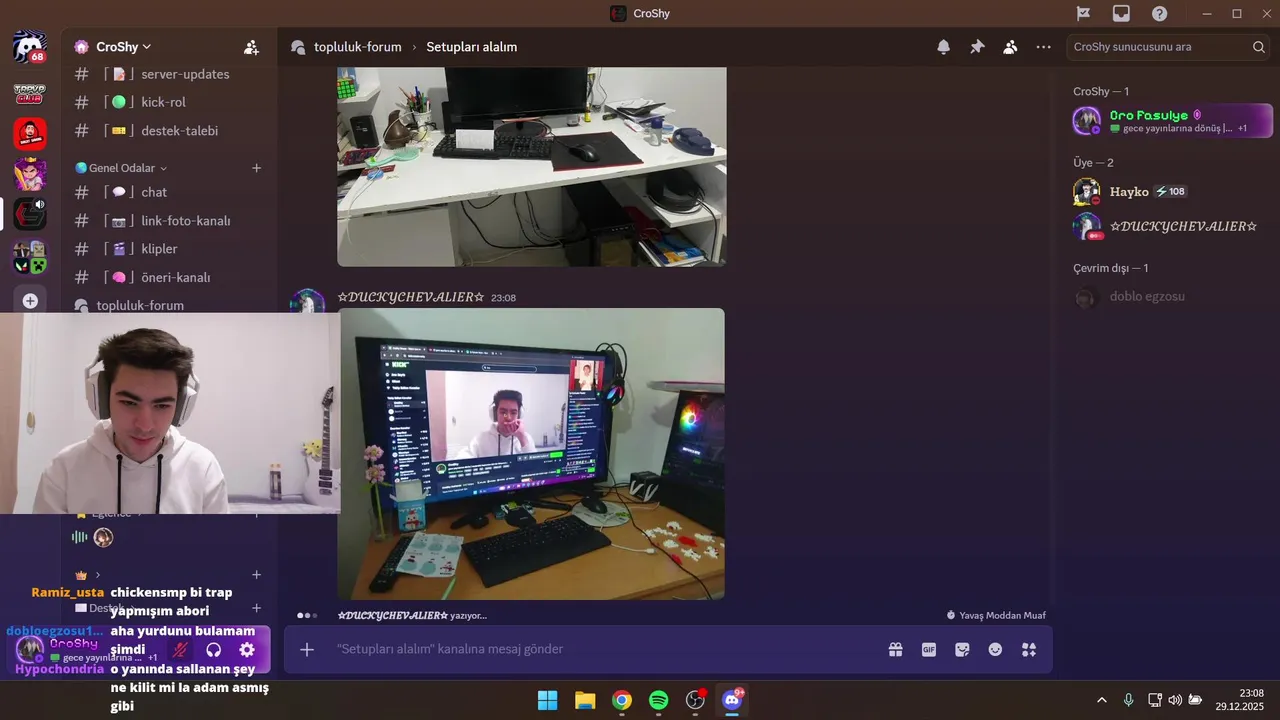Open the red bearded-man server icon
This screenshot has width=1280, height=720.
[x=29, y=133]
